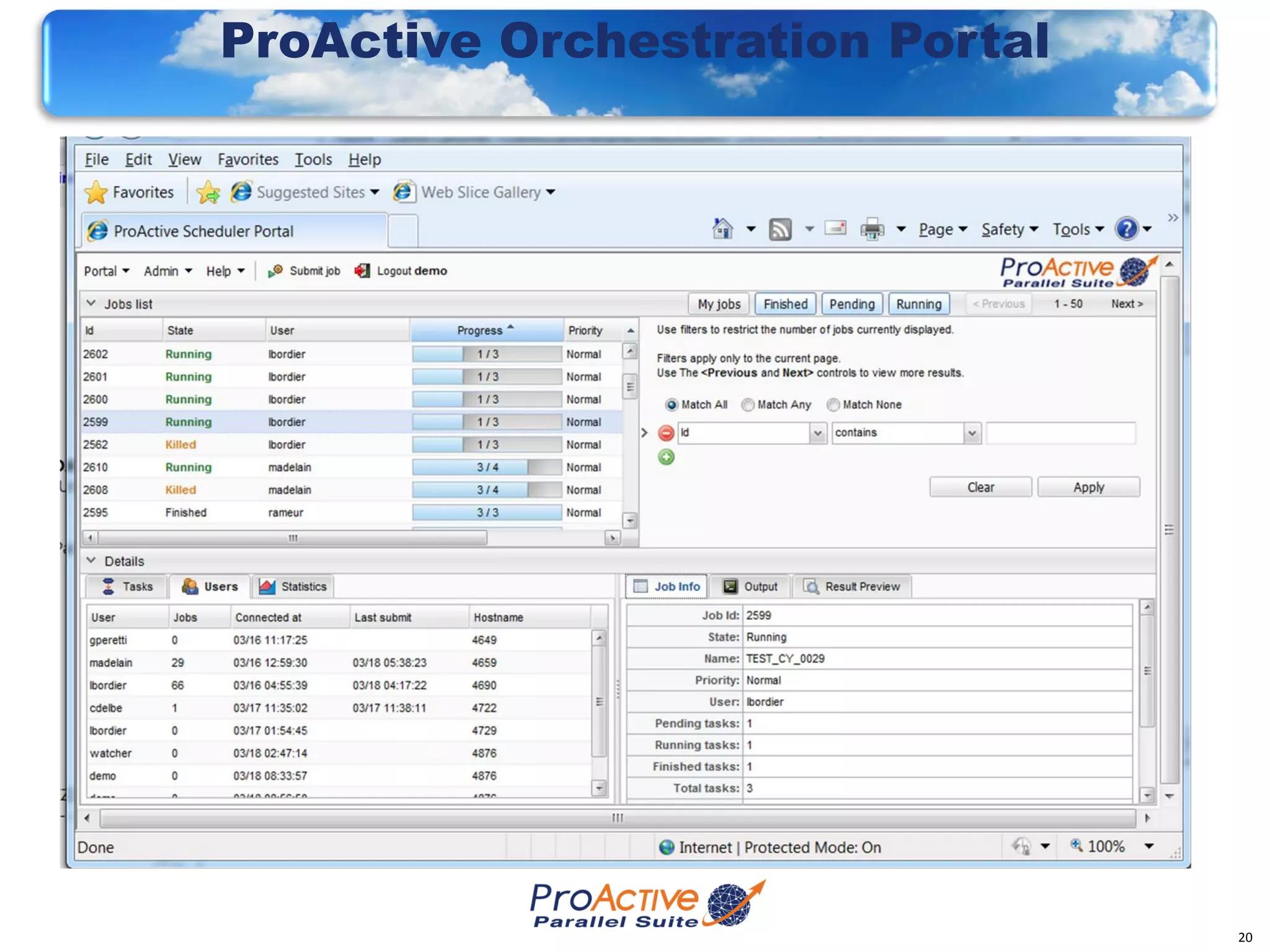Click the Logout demo icon
This screenshot has height=952, width=1270.
(x=362, y=271)
